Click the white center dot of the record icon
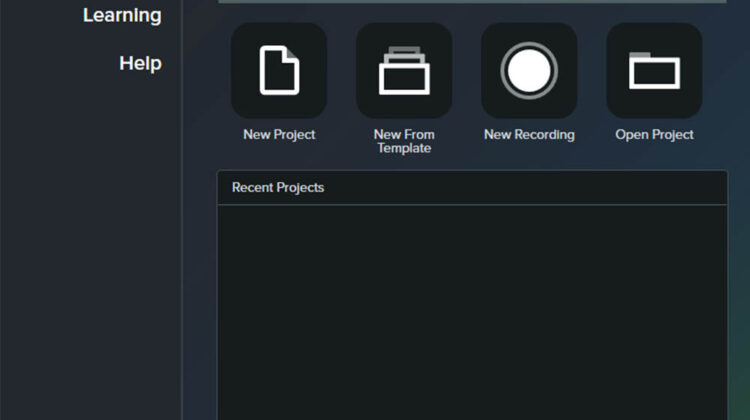This screenshot has width=750, height=420. pos(529,71)
